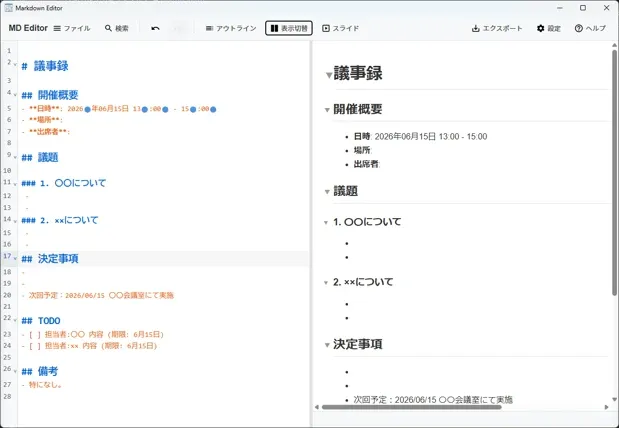This screenshot has width=619, height=428.
Task: Collapse the 議事録 heading in preview
Action: [x=328, y=75]
